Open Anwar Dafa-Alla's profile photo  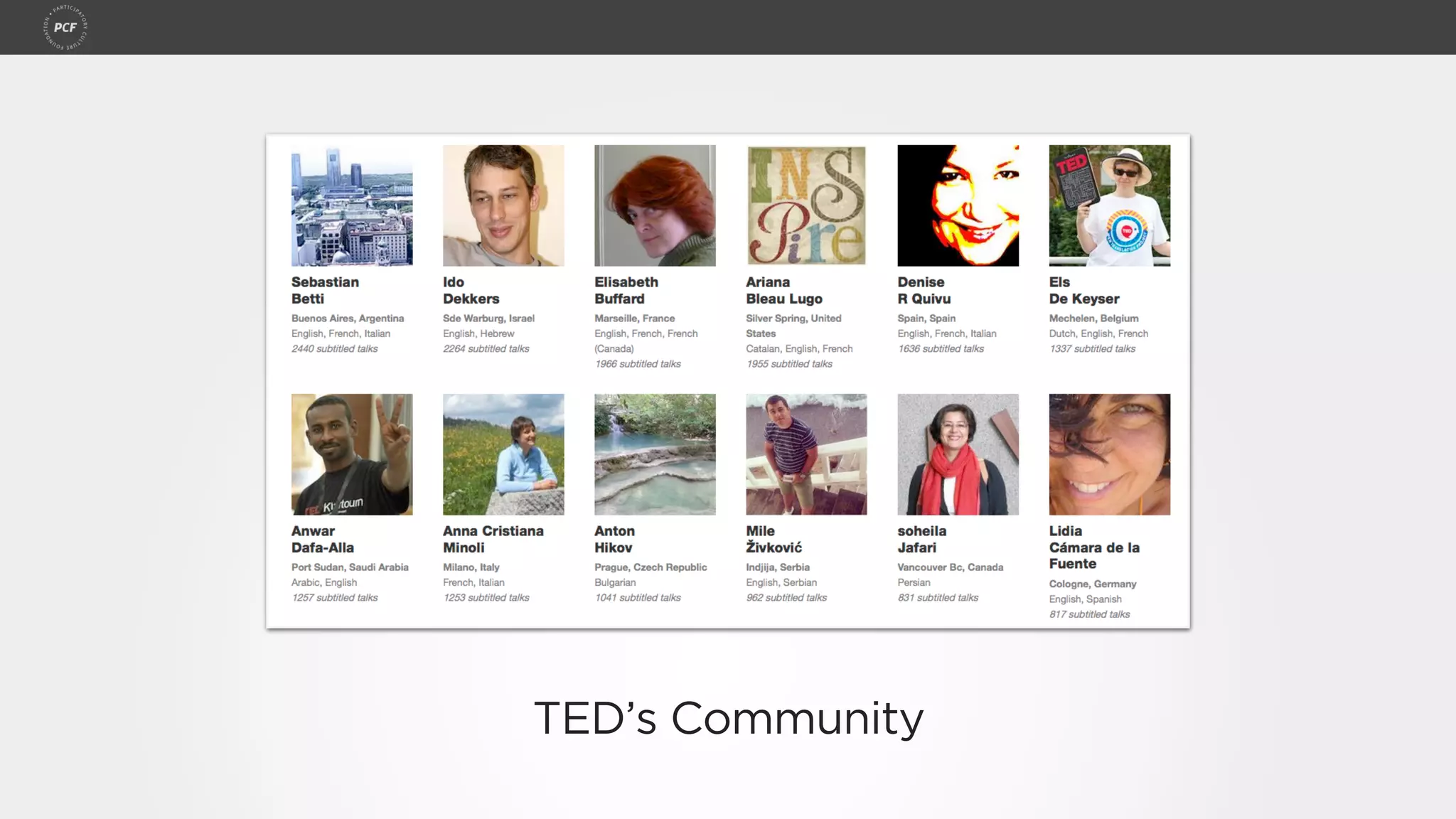(352, 454)
